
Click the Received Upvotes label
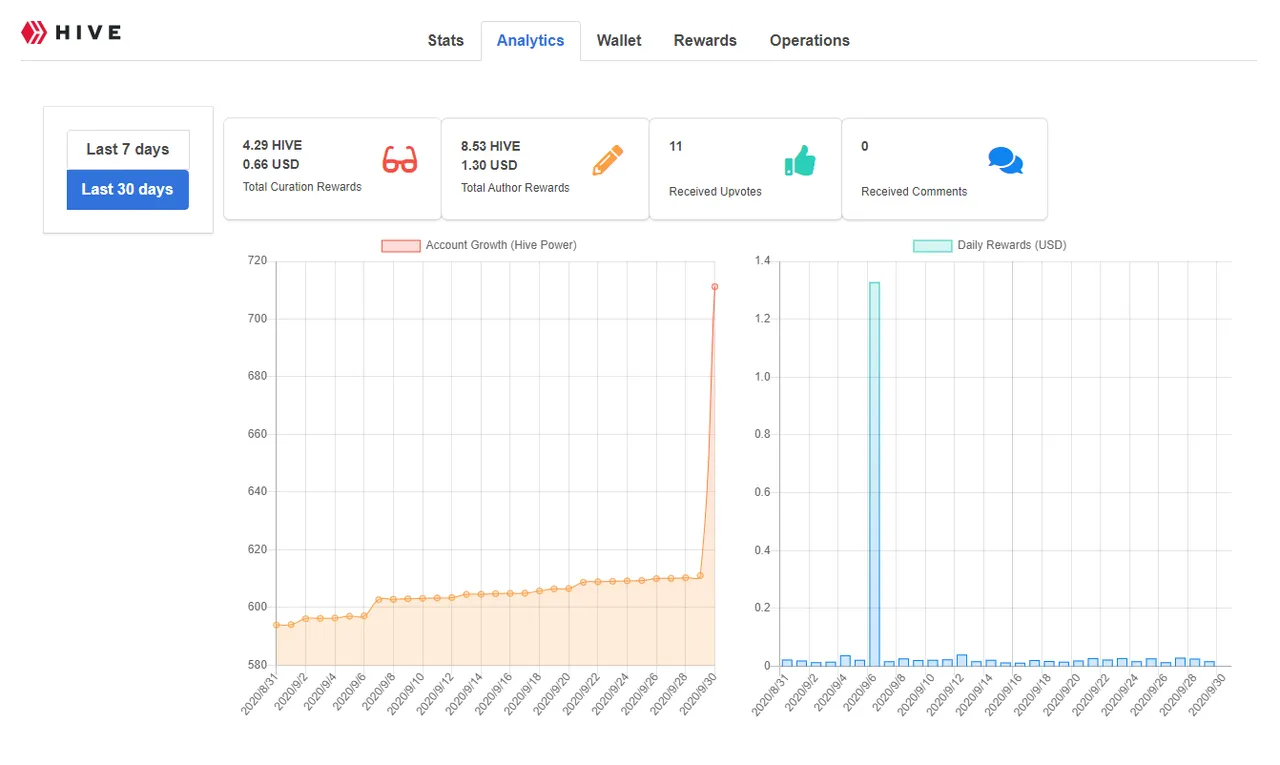(x=715, y=192)
